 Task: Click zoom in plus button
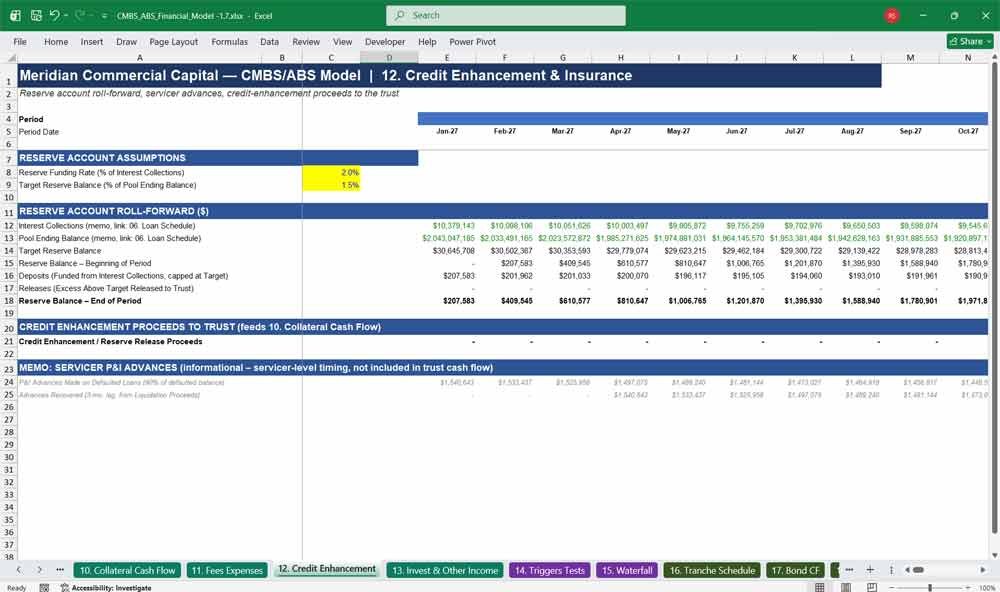pyautogui.click(x=967, y=587)
